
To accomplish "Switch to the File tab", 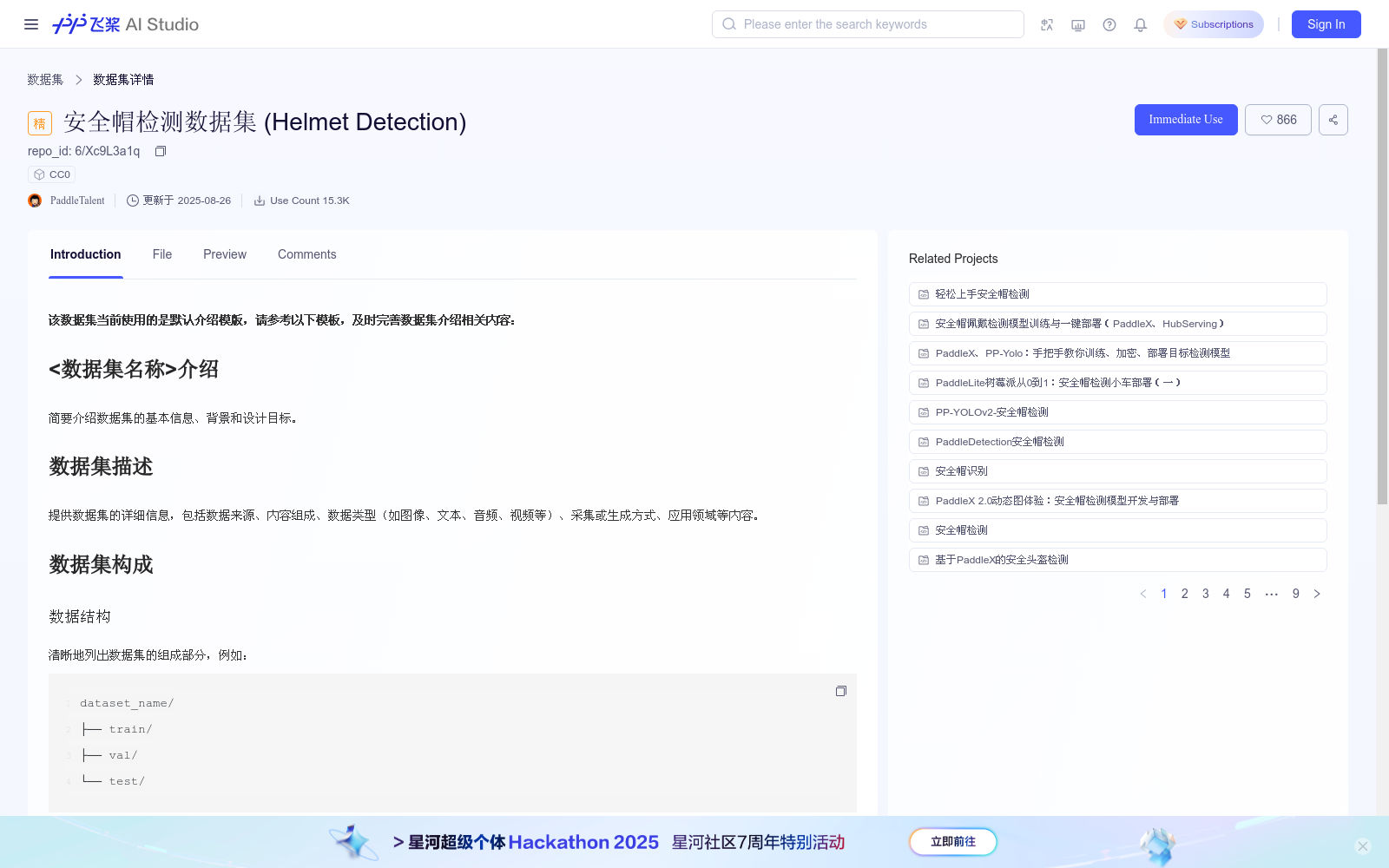I will 162,254.
